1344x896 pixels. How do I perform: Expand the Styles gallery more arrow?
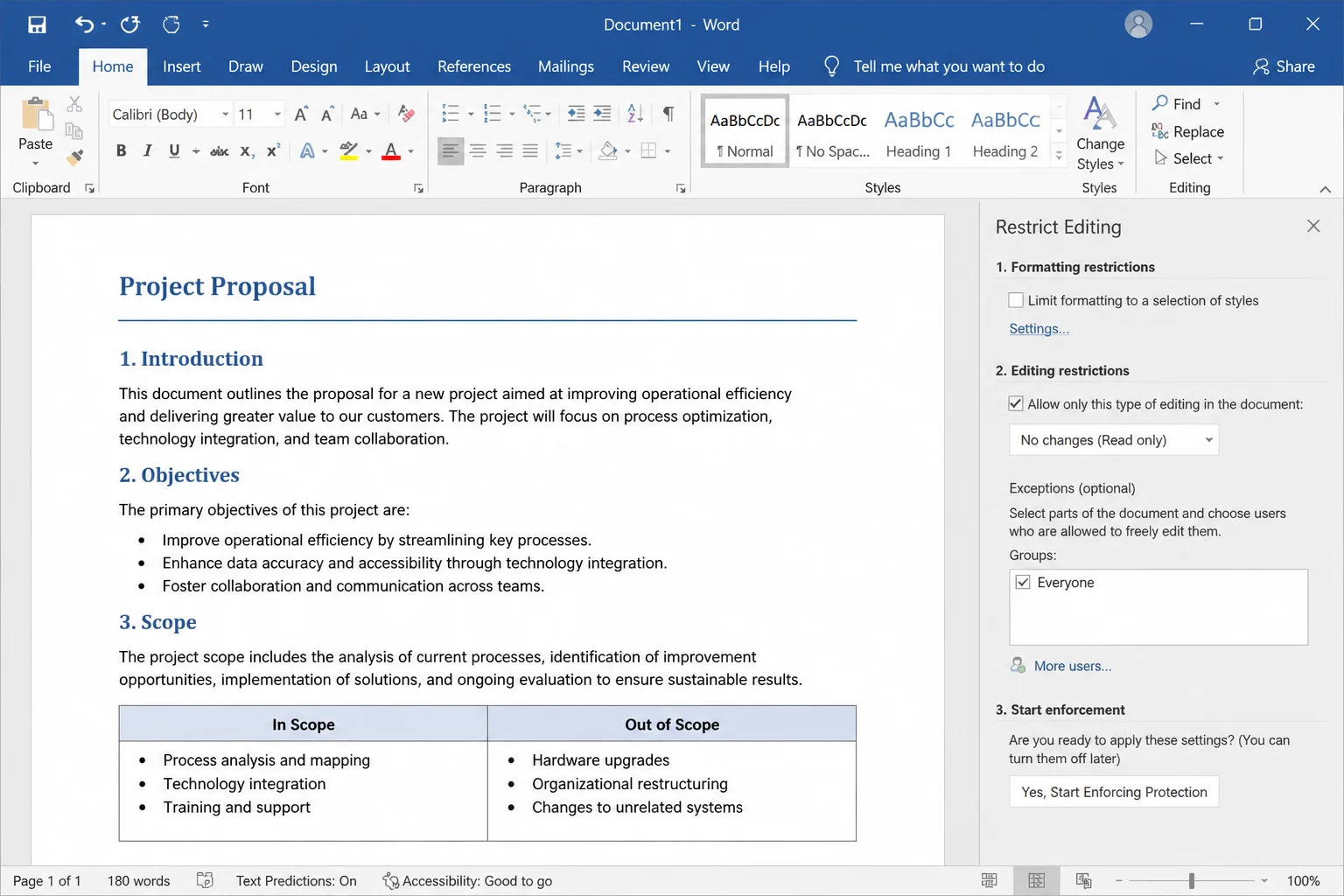[1059, 156]
